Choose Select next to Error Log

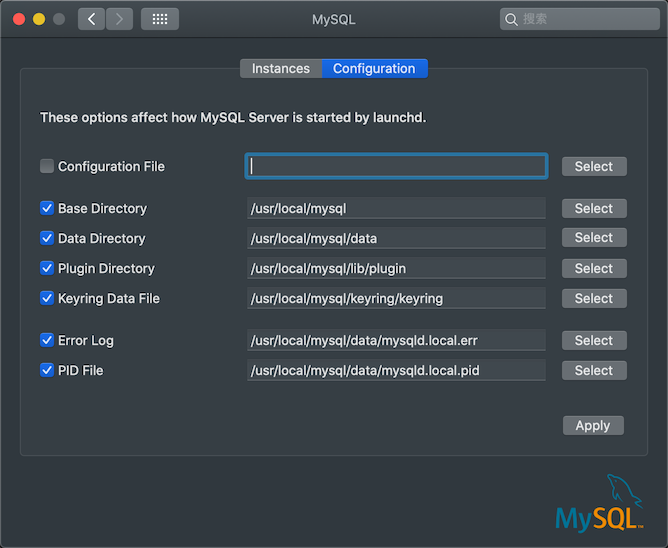593,340
